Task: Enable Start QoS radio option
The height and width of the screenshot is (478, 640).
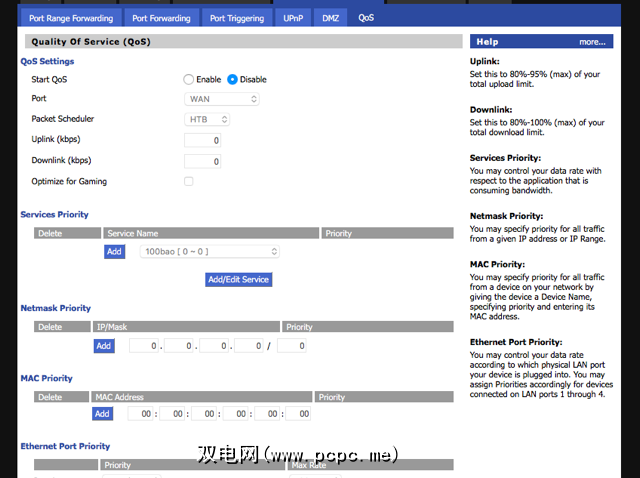Action: point(189,80)
